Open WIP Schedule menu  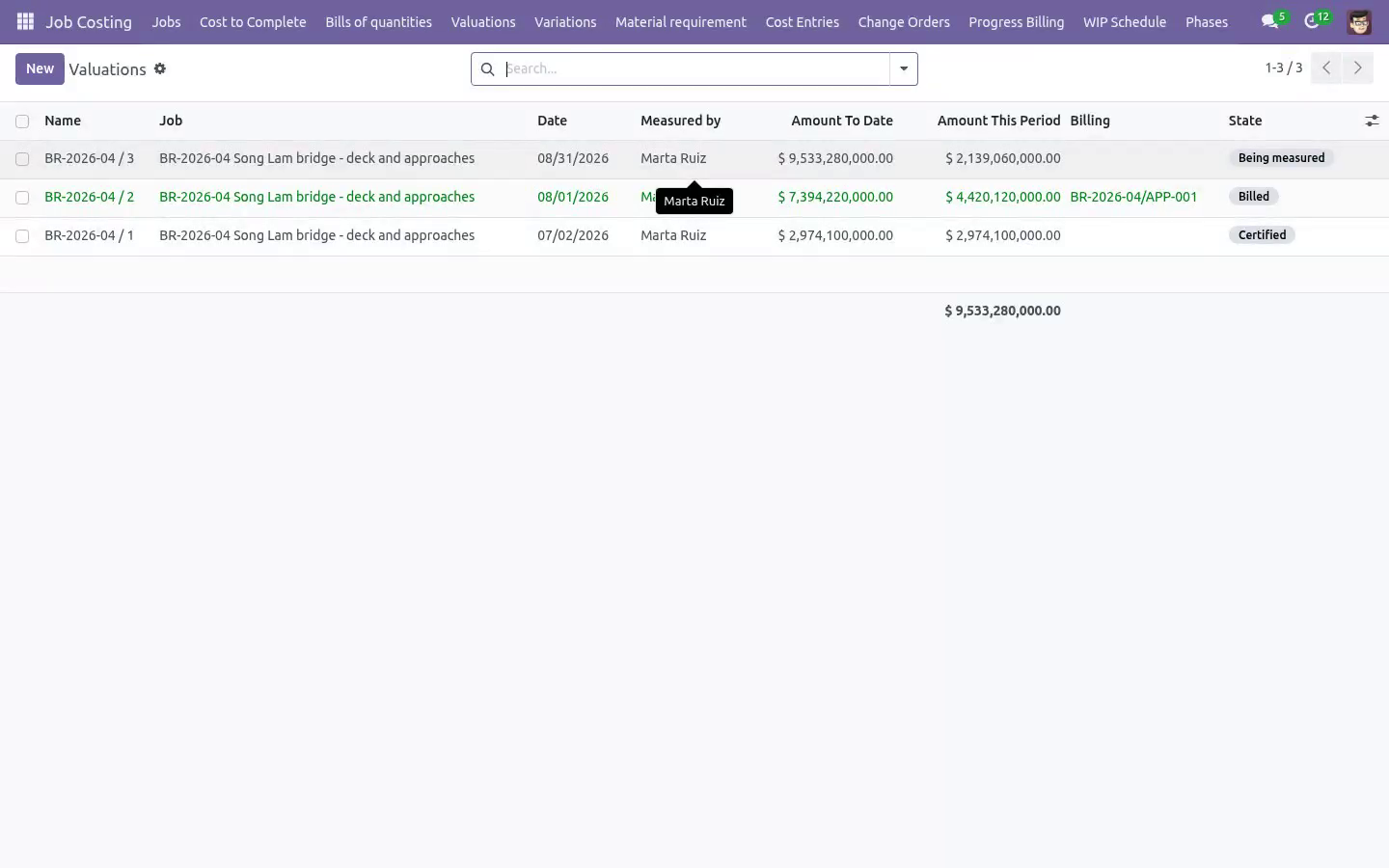pos(1125,21)
